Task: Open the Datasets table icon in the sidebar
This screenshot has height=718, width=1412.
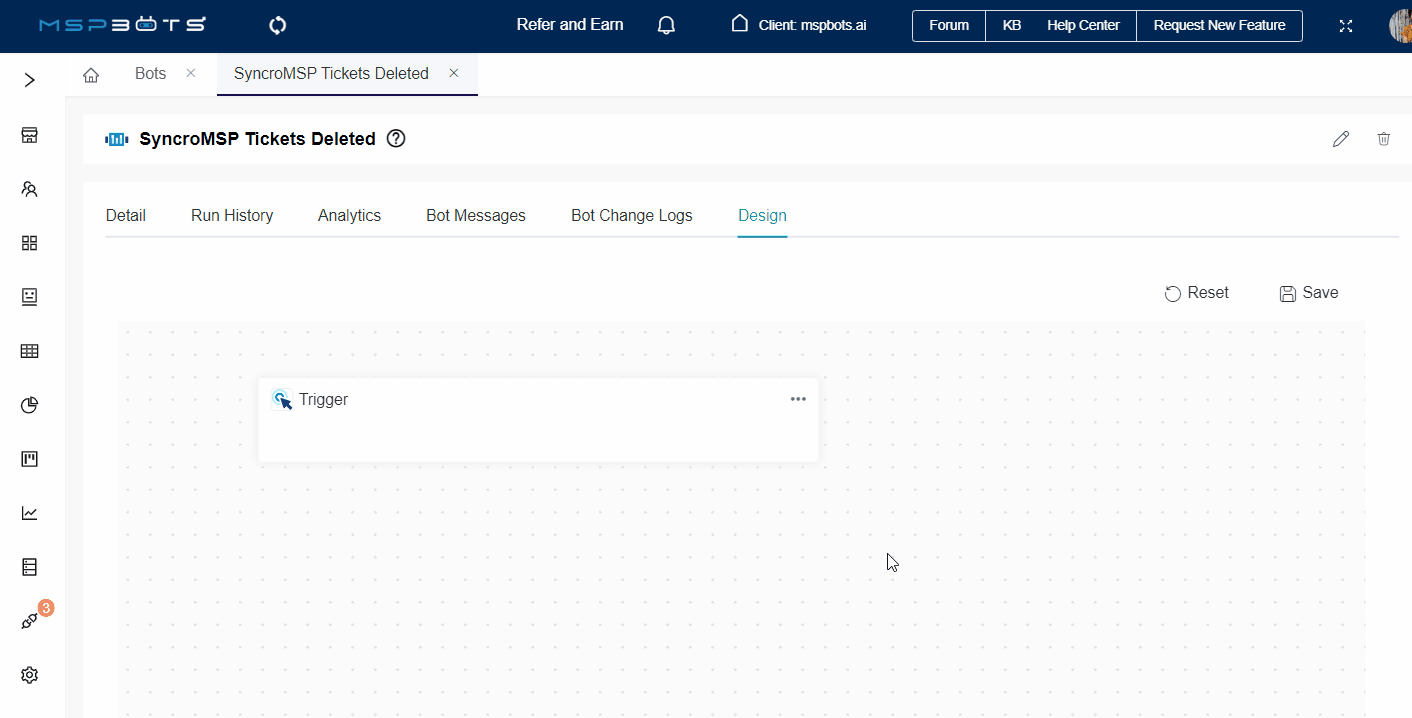Action: point(29,351)
